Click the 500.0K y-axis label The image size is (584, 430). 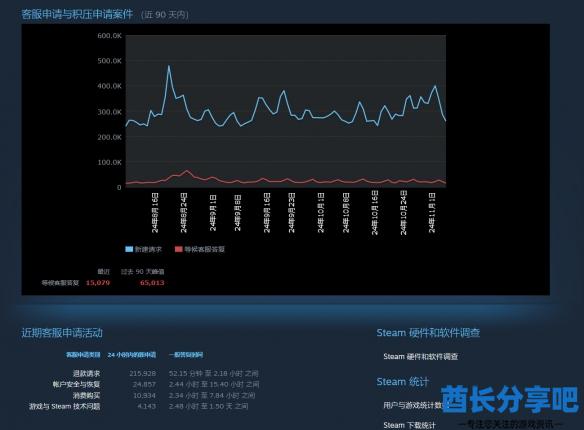pyautogui.click(x=110, y=61)
